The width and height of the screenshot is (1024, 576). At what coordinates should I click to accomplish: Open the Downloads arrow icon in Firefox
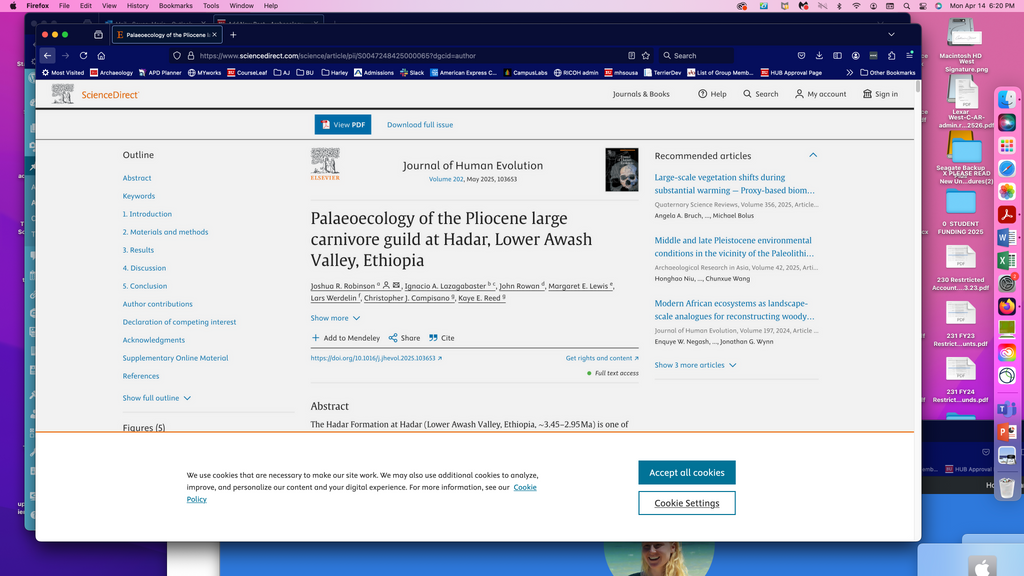pos(819,56)
